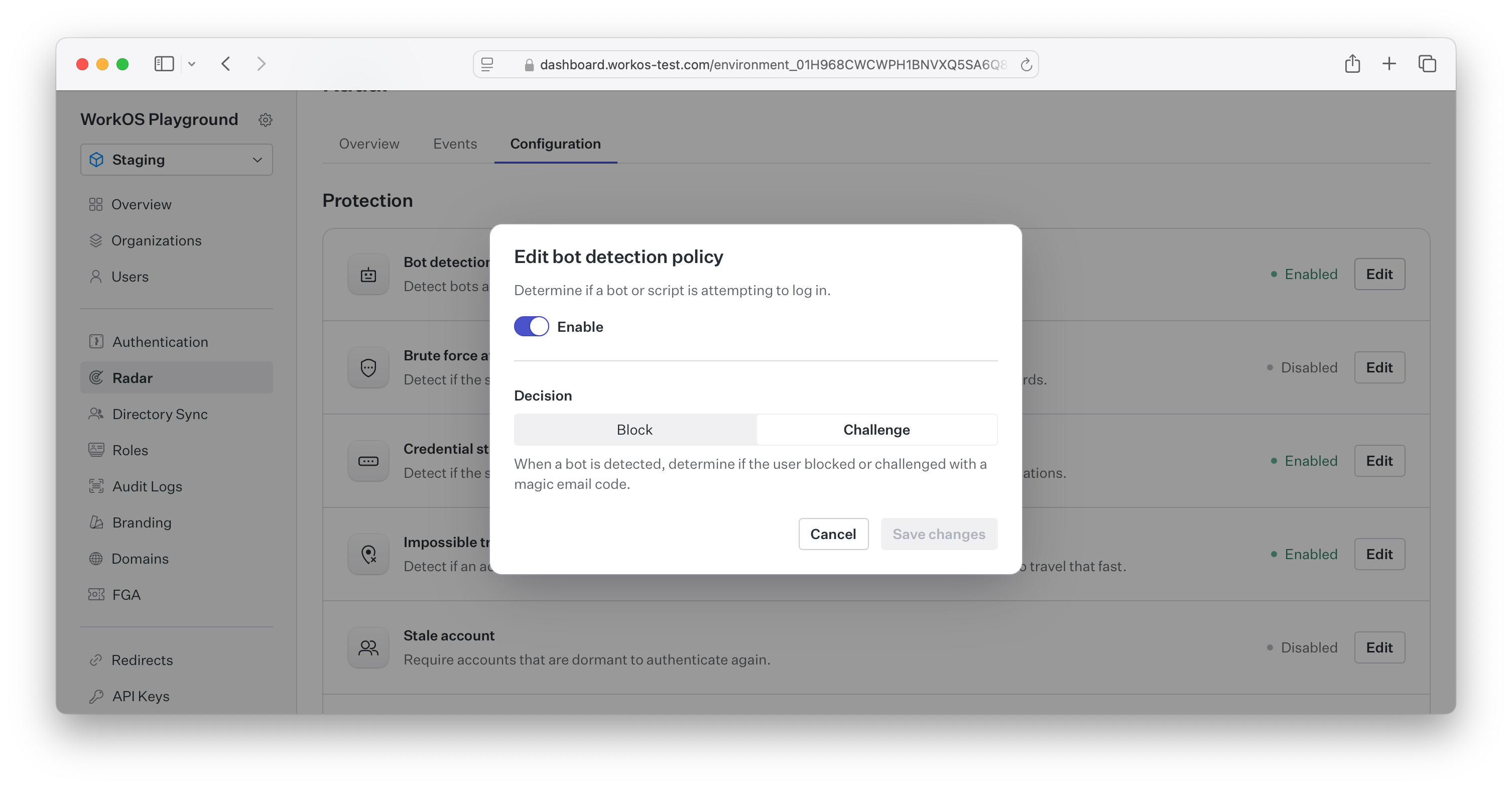Click the Organizations icon in sidebar

click(96, 240)
